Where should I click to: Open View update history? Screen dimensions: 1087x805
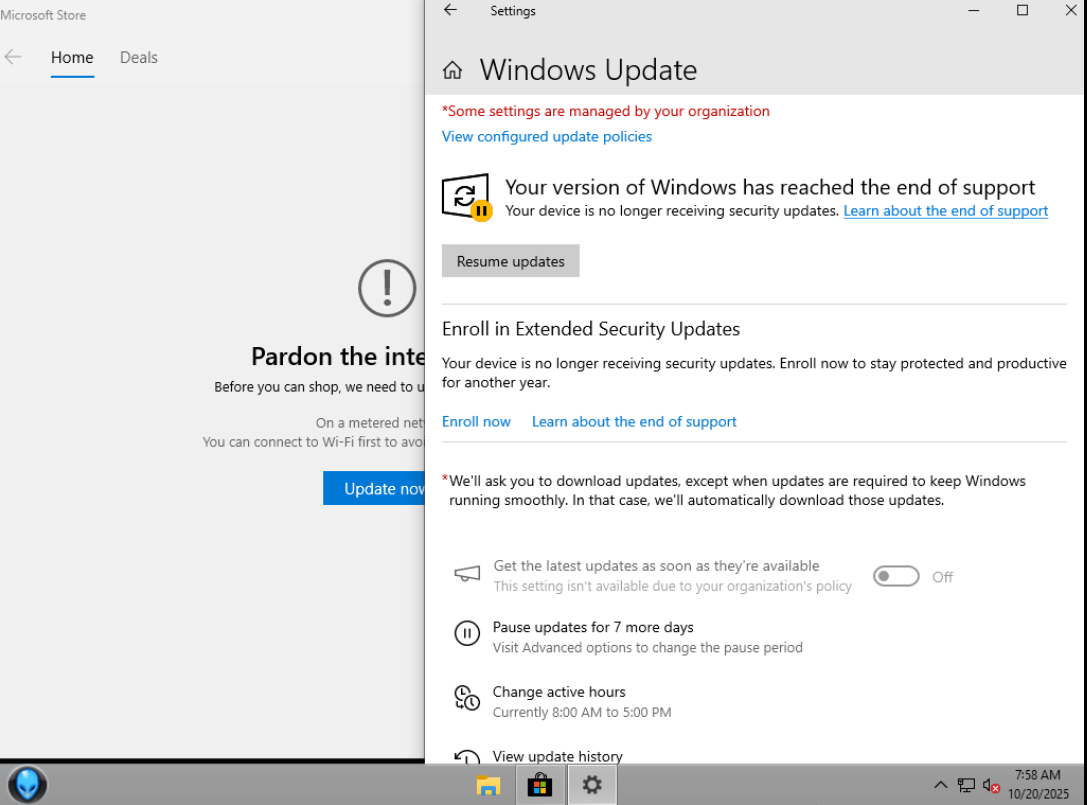tap(557, 756)
